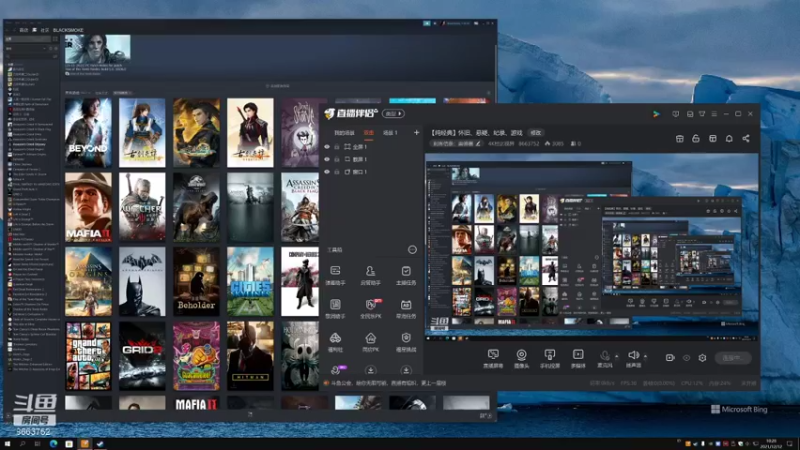The height and width of the screenshot is (450, 800).
Task: Click the recent game banner atop Steam library
Action: tap(97, 49)
